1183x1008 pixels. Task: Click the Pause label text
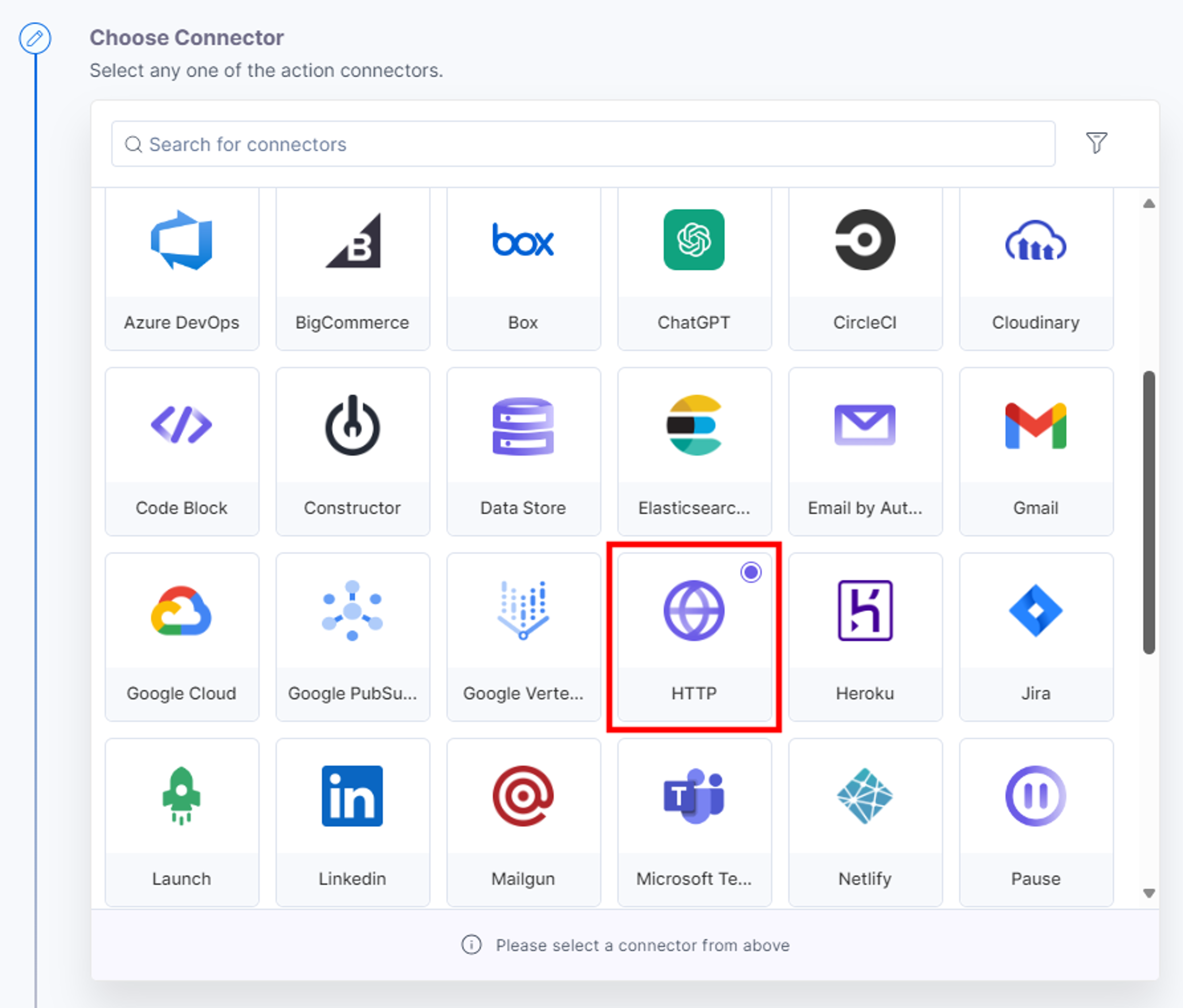(1036, 878)
